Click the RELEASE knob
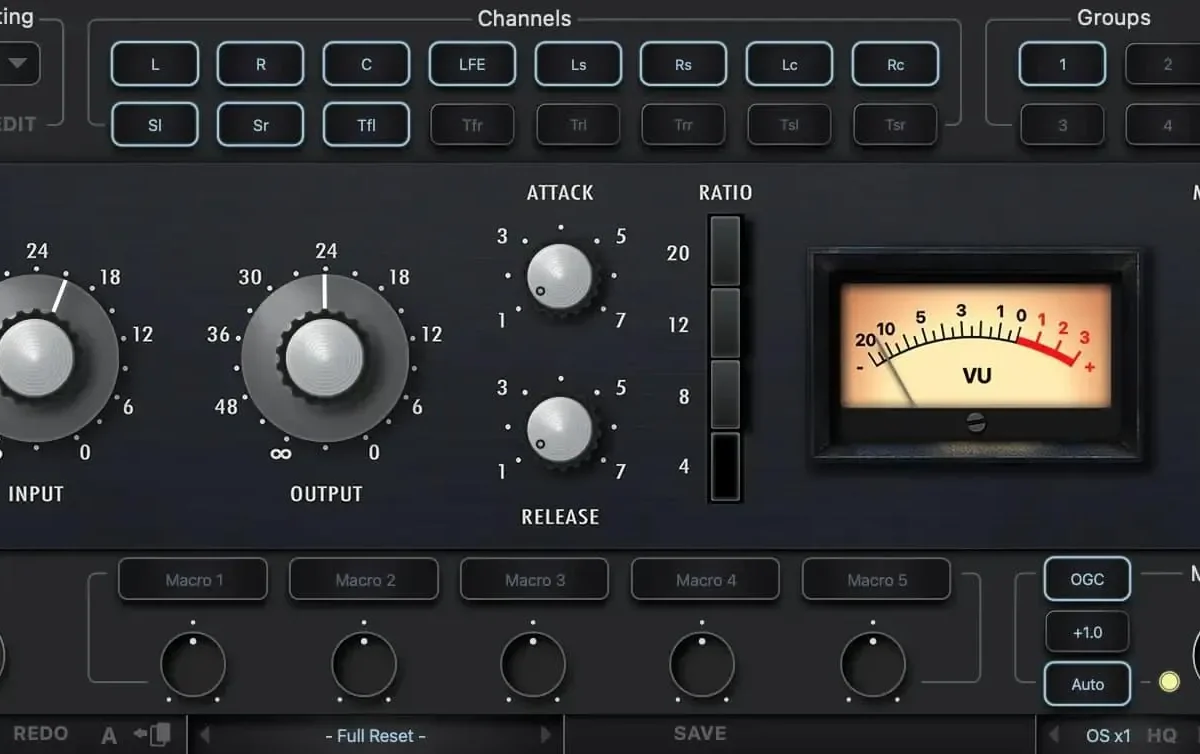The width and height of the screenshot is (1200, 754). (560, 430)
